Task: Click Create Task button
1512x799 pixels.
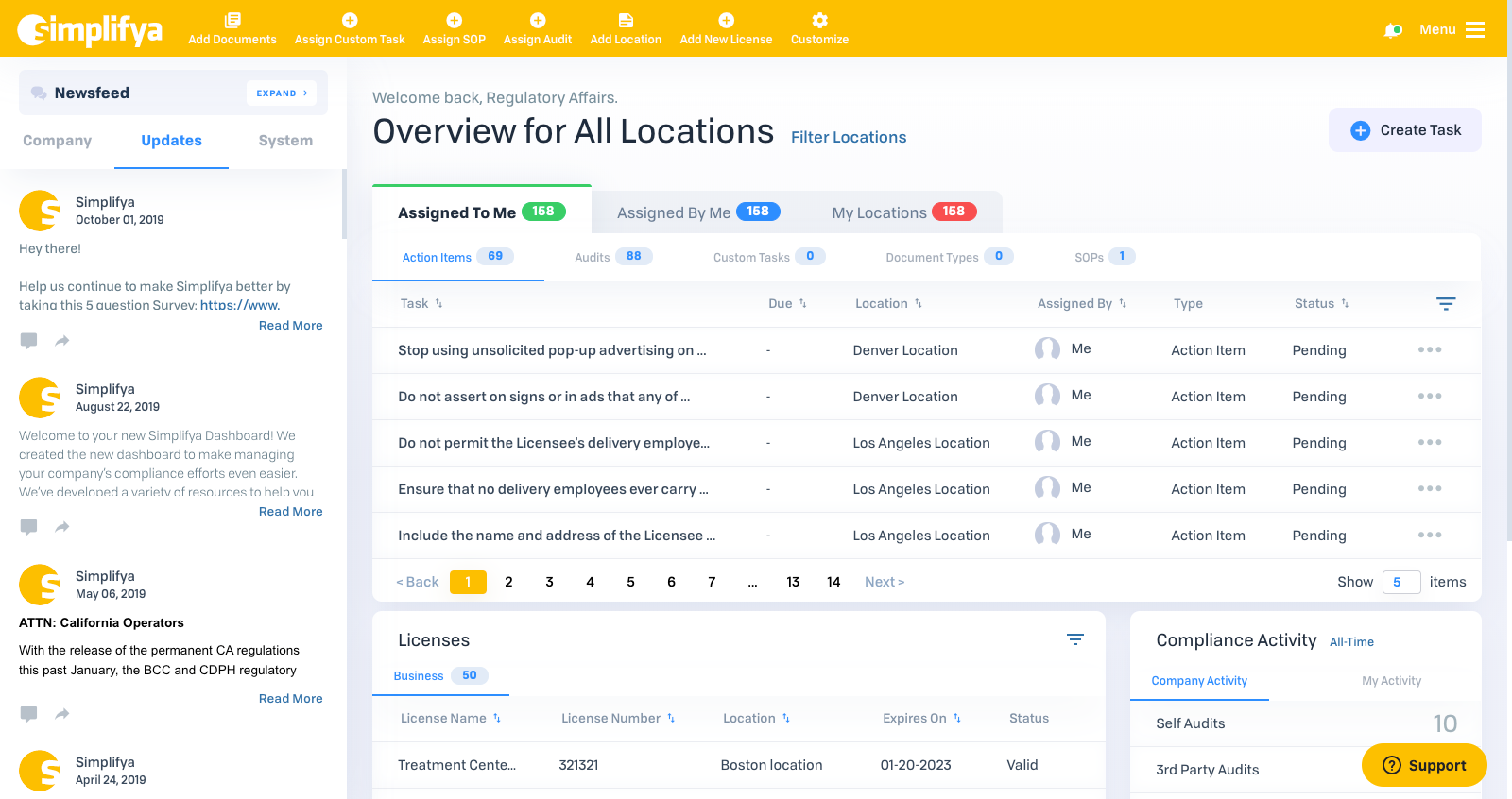Action: [1405, 130]
